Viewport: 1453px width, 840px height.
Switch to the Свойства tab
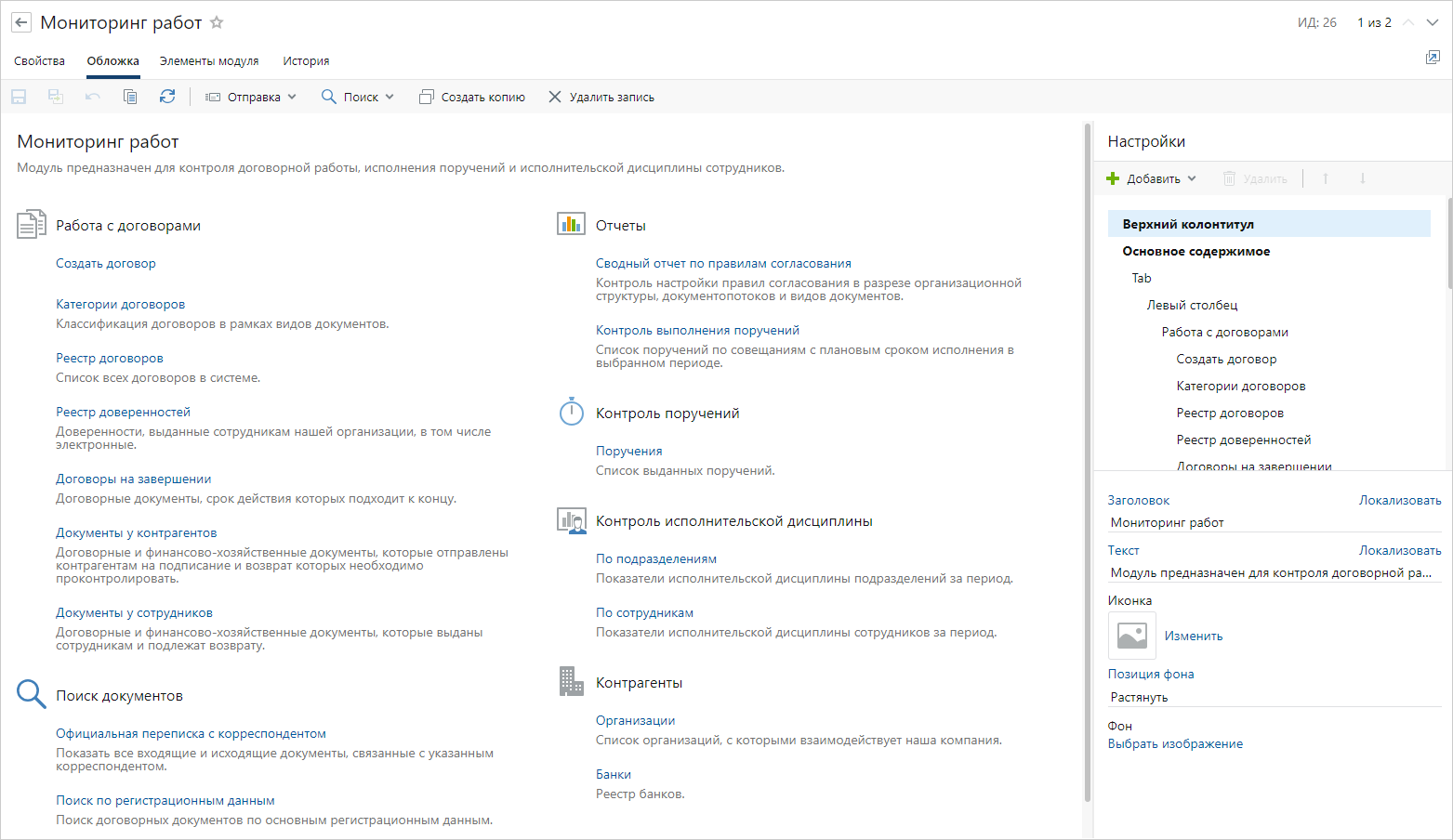pos(40,60)
